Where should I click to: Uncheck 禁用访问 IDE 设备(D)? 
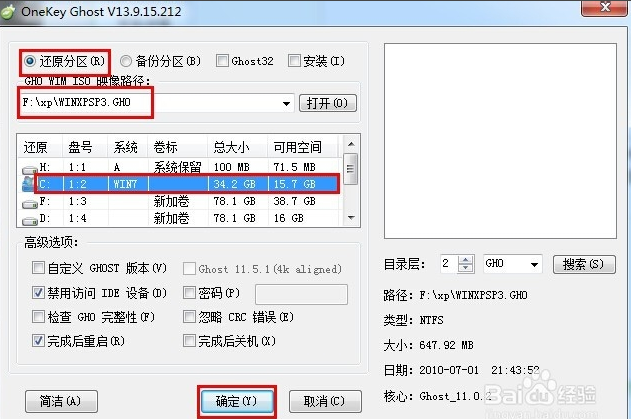click(x=38, y=293)
